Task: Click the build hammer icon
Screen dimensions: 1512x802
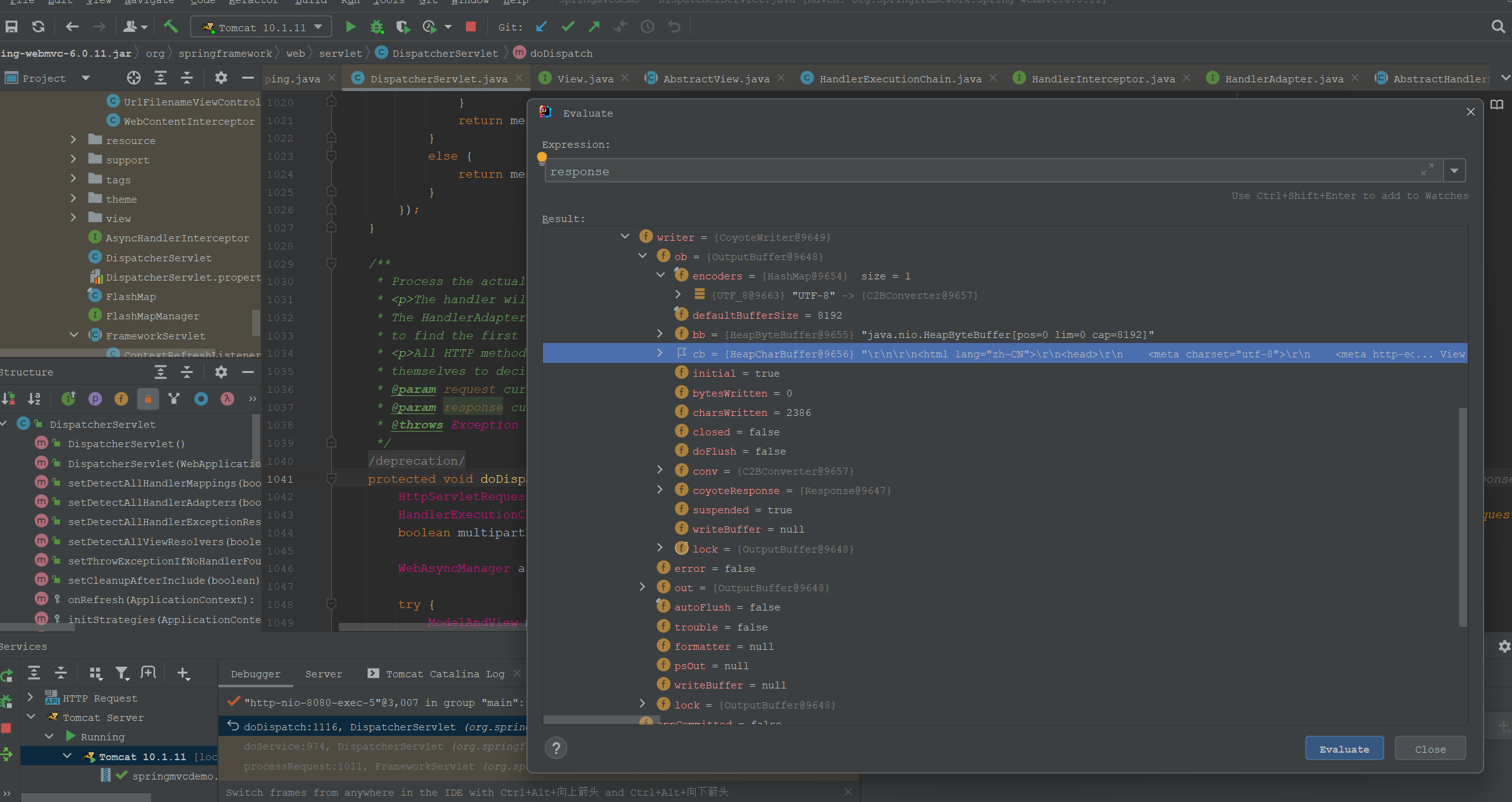Action: [x=170, y=27]
